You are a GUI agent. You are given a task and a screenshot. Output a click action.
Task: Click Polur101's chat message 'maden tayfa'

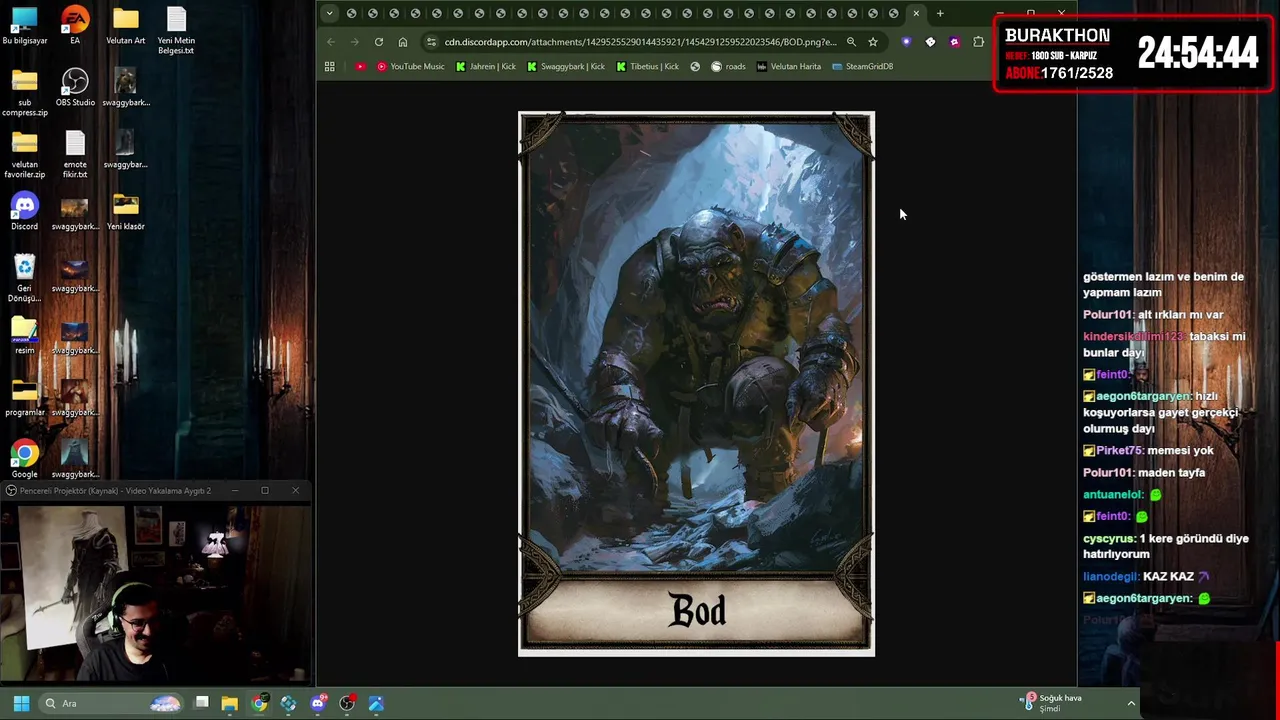(x=1144, y=472)
